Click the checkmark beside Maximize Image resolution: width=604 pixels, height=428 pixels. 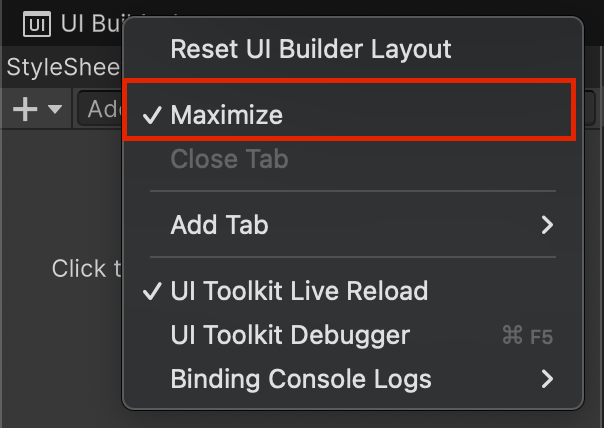click(152, 115)
